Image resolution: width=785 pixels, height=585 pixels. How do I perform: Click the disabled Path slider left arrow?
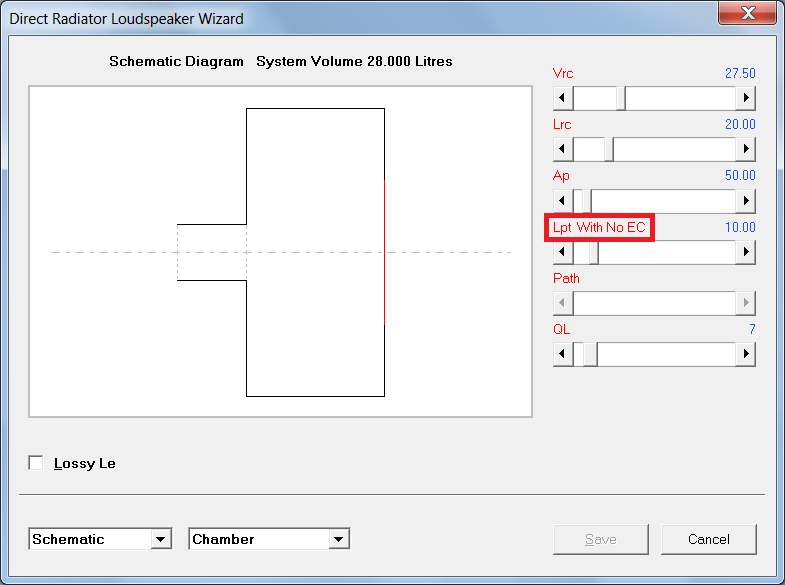tap(563, 303)
